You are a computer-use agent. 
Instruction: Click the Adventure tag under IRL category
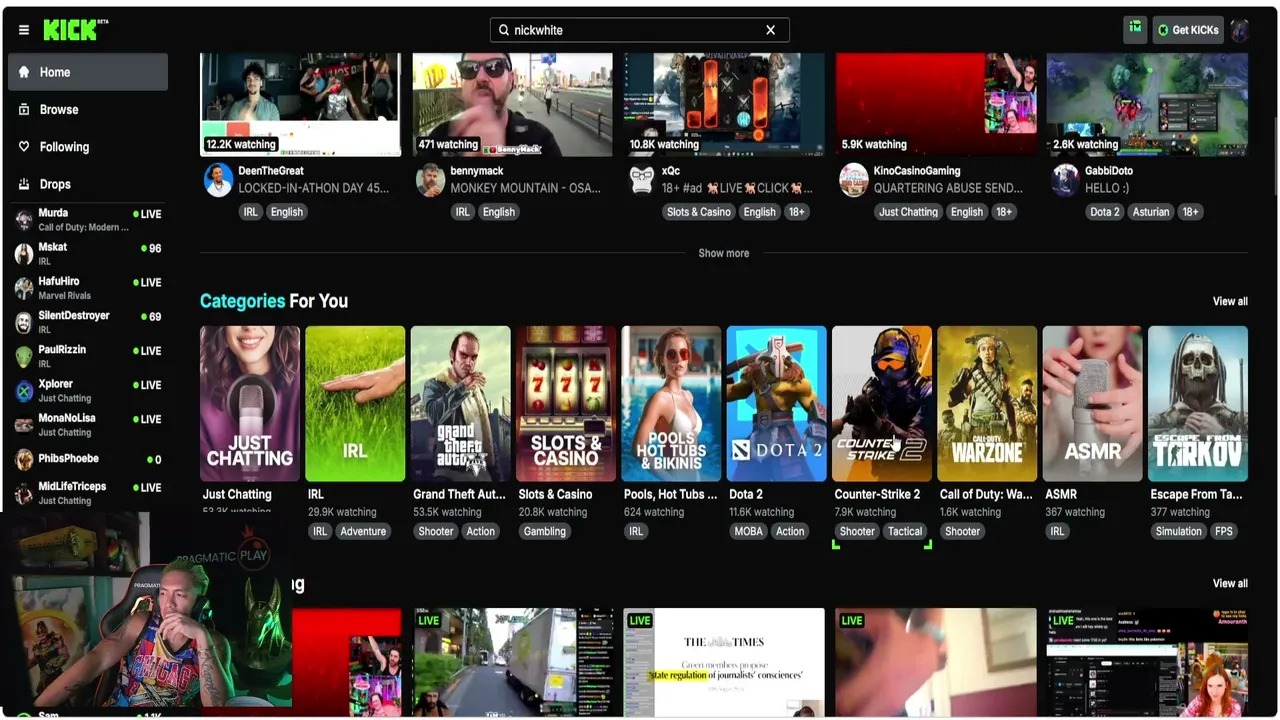[x=363, y=531]
